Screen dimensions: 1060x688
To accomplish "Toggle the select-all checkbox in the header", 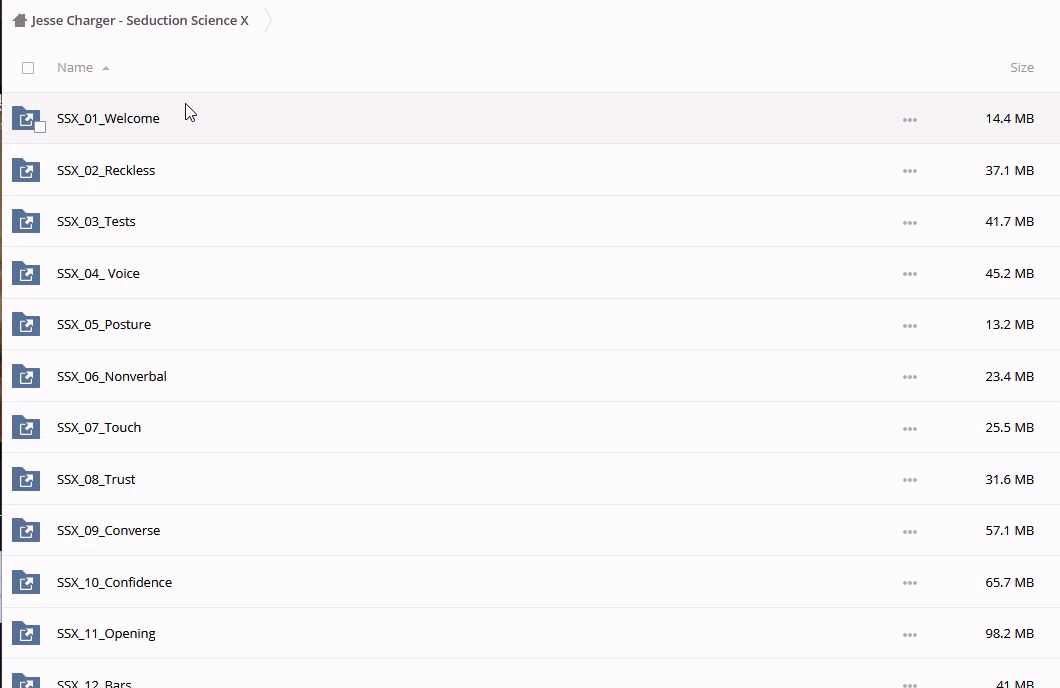I will (x=28, y=68).
